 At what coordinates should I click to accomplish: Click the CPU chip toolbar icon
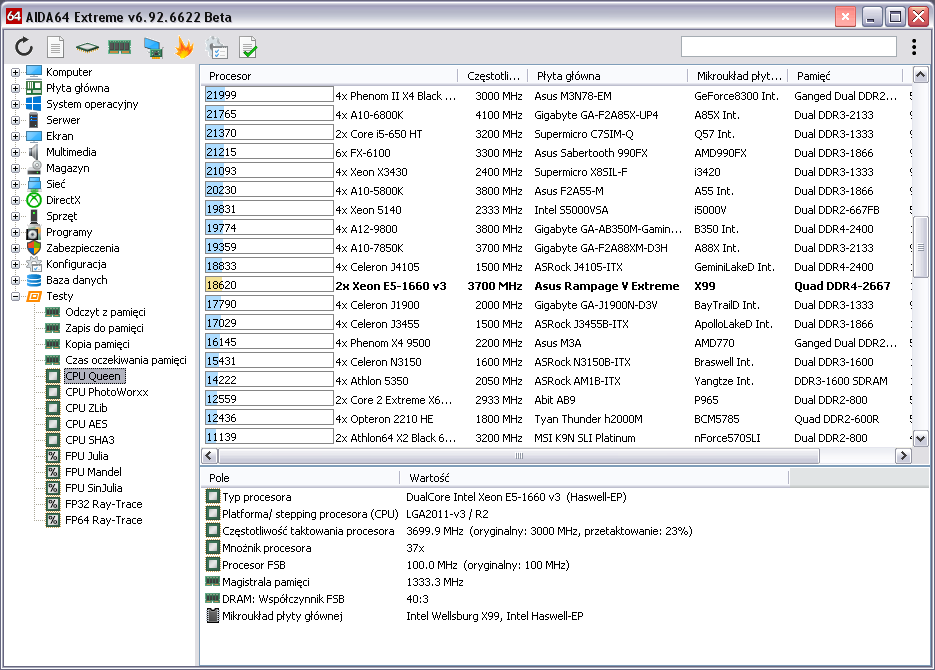(88, 47)
